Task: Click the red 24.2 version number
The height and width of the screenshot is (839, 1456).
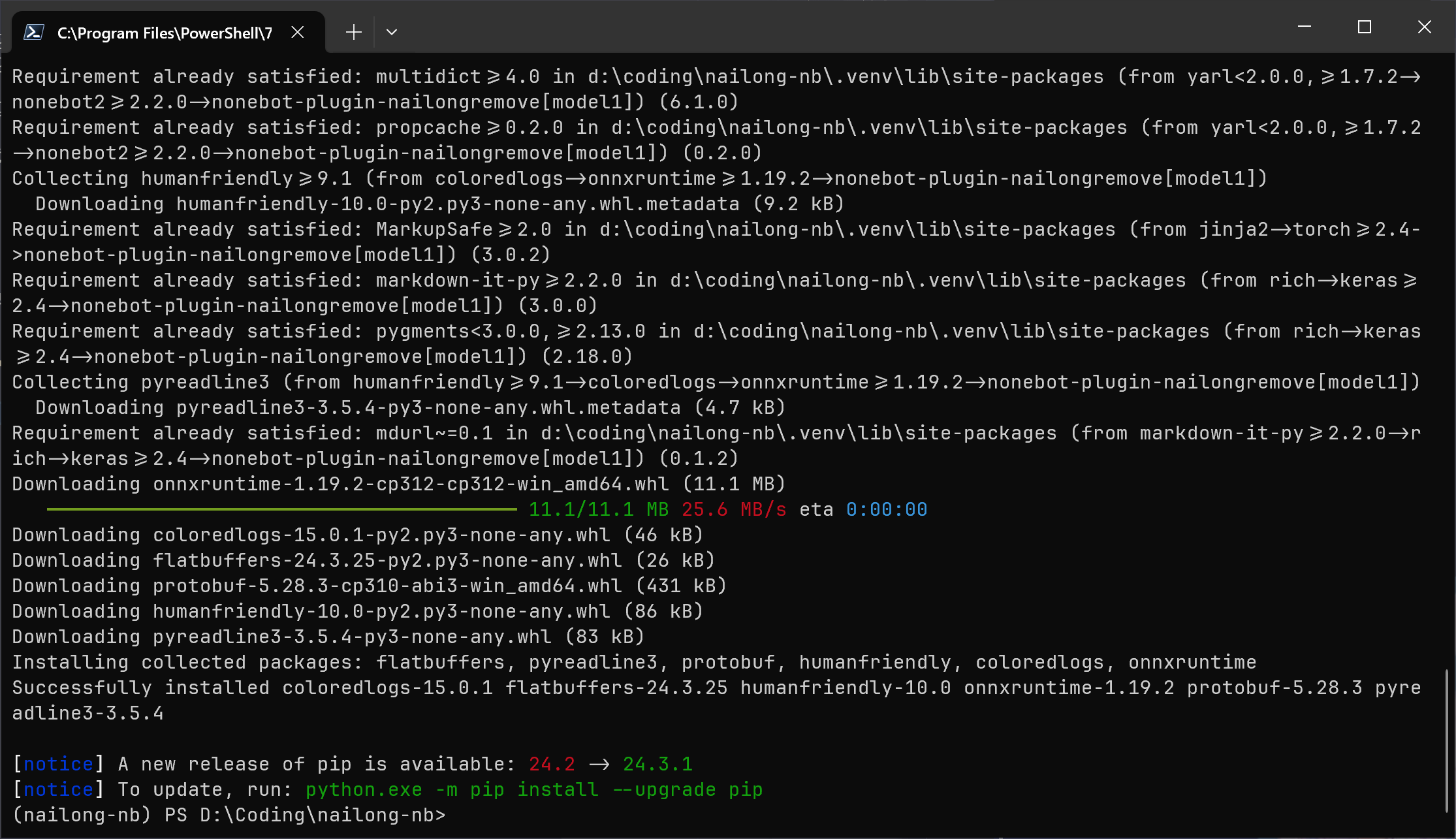Action: pos(551,765)
